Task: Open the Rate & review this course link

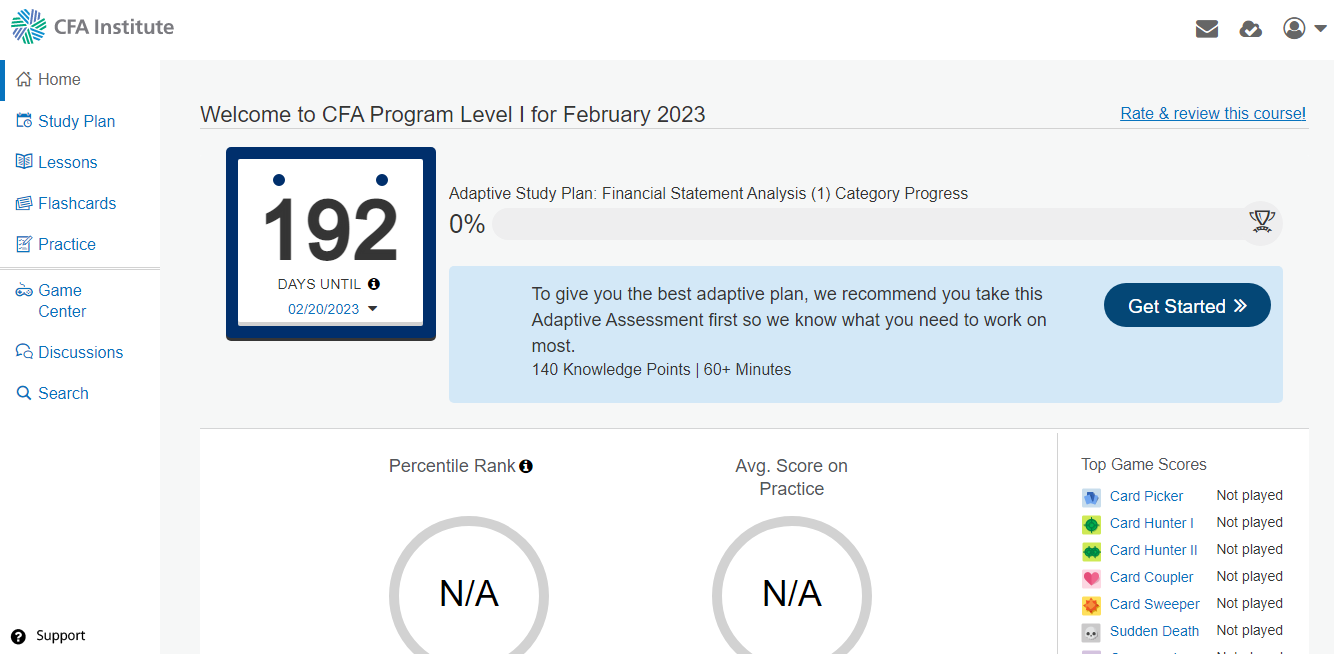Action: tap(1213, 114)
